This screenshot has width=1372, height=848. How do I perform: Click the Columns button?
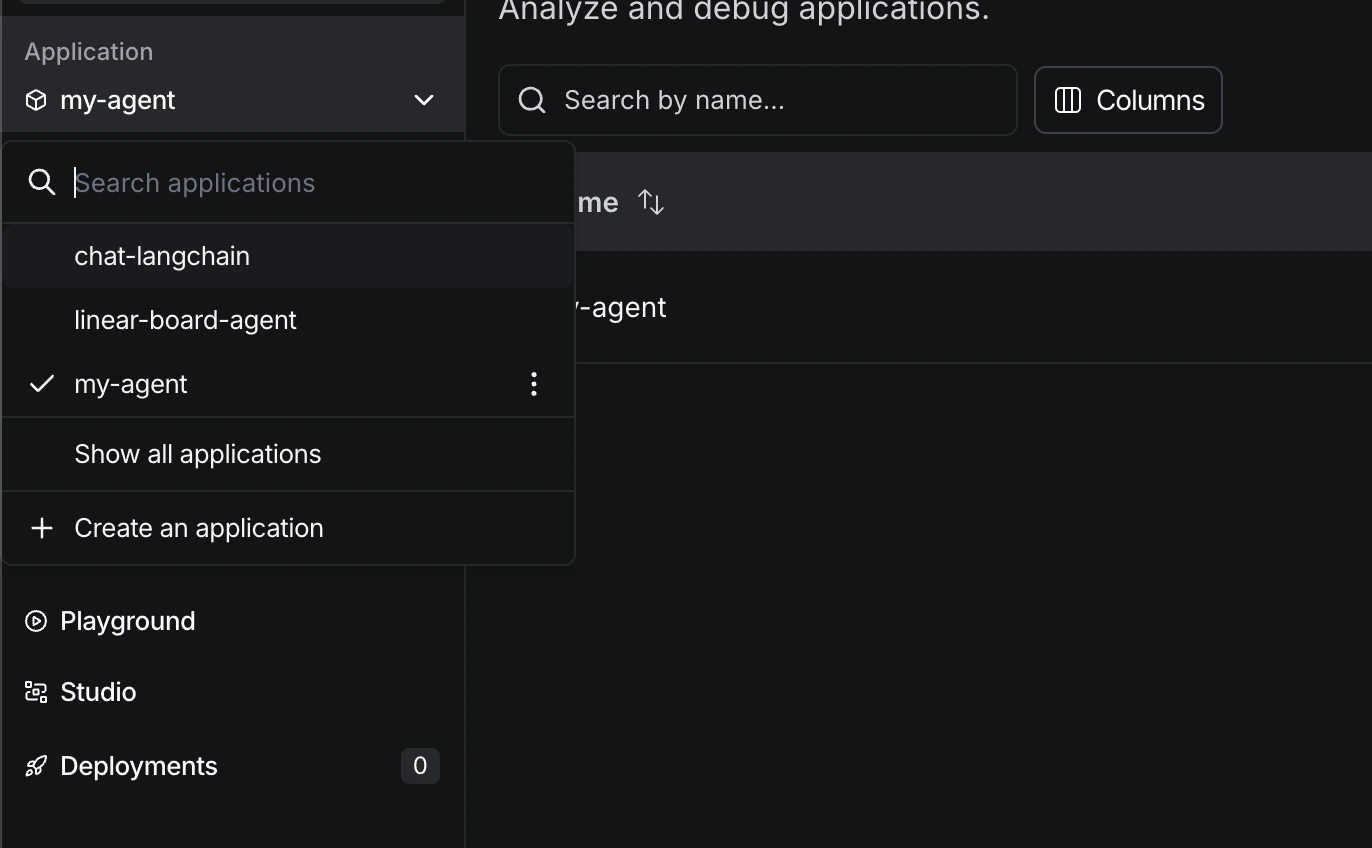1128,100
